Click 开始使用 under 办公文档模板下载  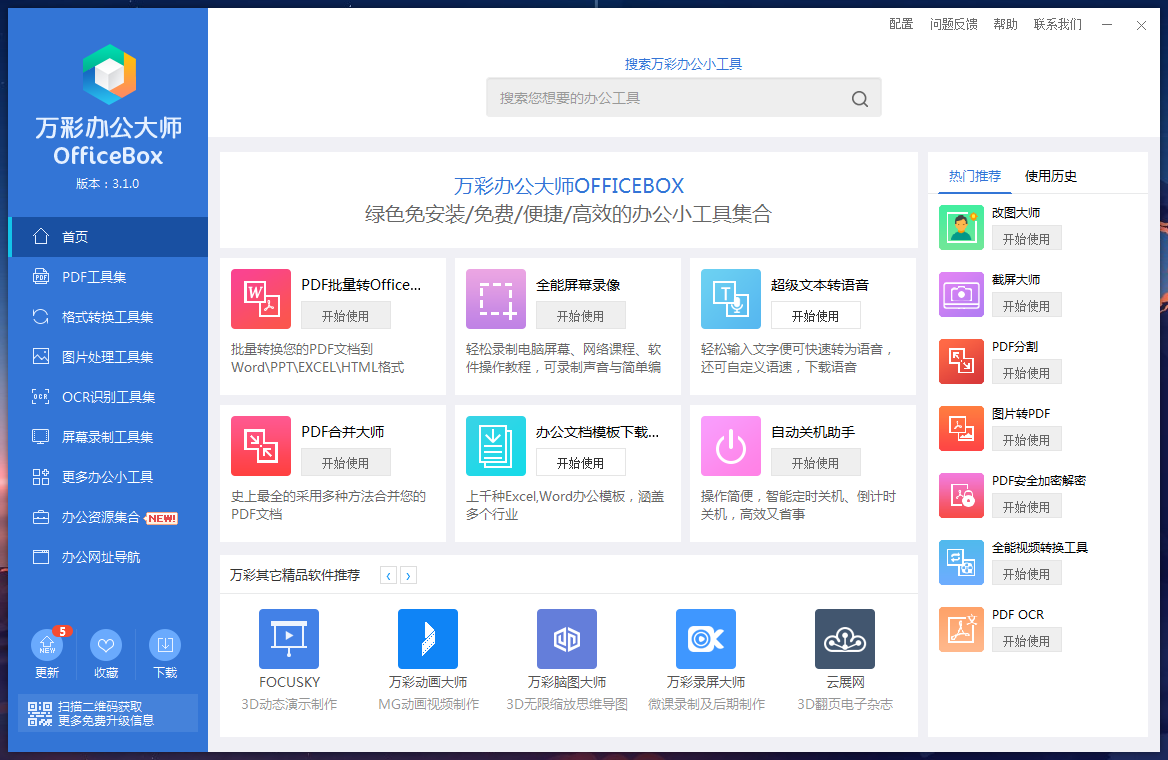pyautogui.click(x=581, y=463)
